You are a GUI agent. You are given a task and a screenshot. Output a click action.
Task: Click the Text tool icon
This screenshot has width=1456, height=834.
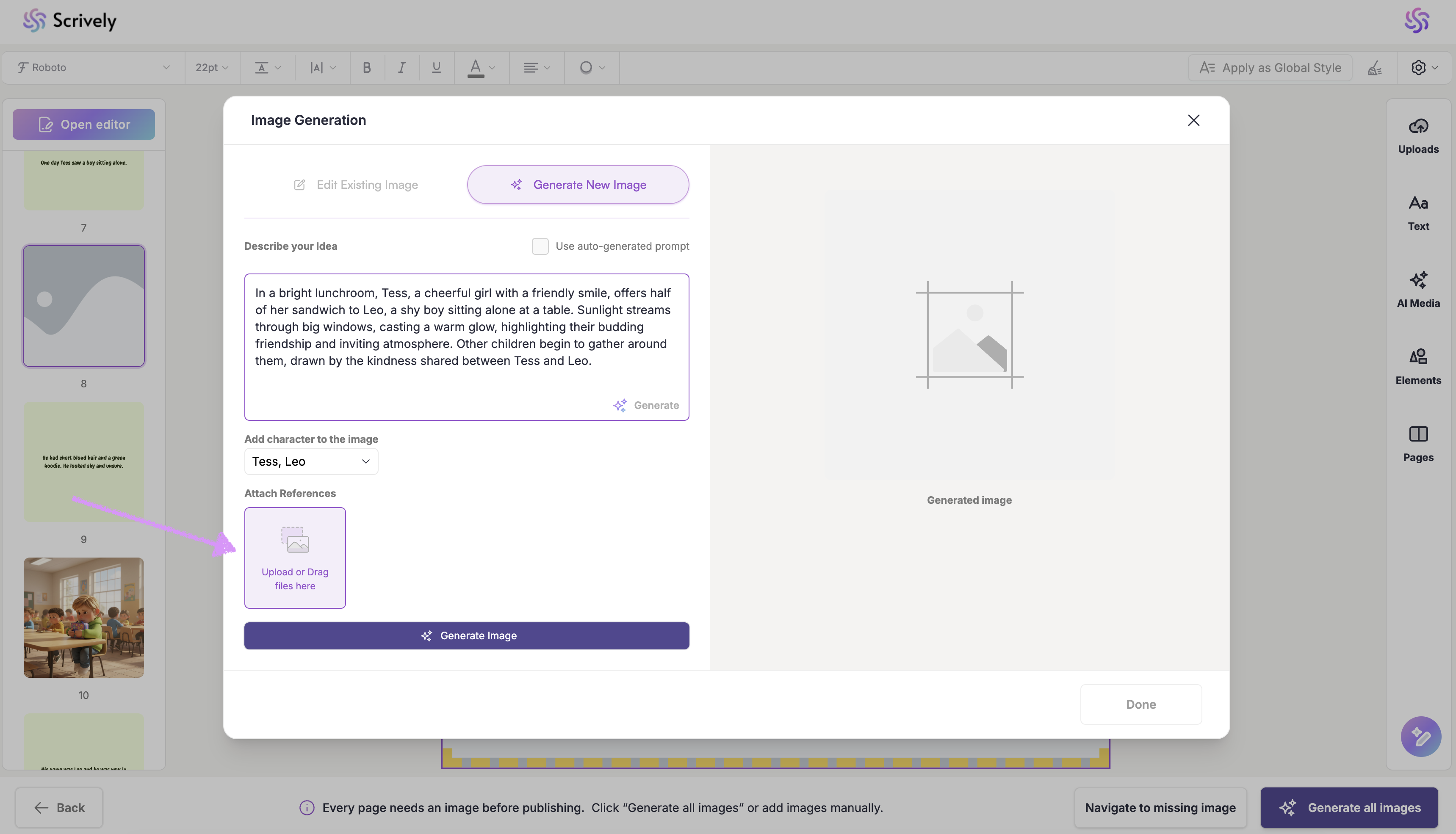point(1417,213)
